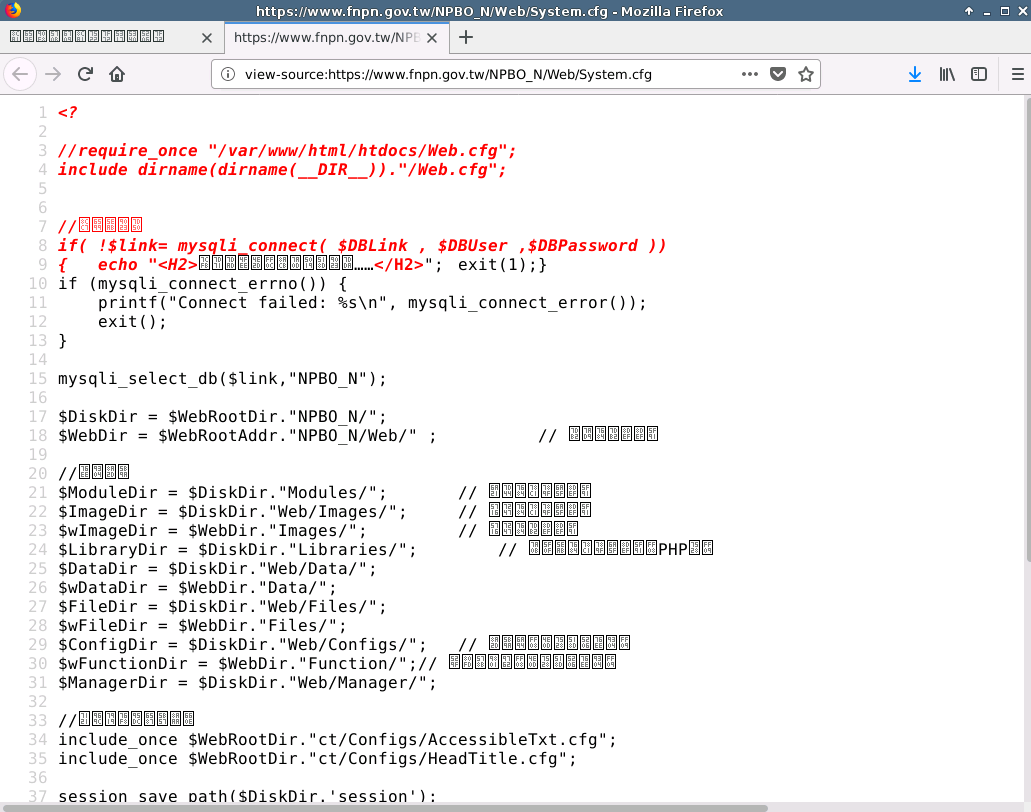Click the '$FileDir = $DiskDir."Web/Files/";' line
This screenshot has width=1031, height=812.
pos(222,608)
